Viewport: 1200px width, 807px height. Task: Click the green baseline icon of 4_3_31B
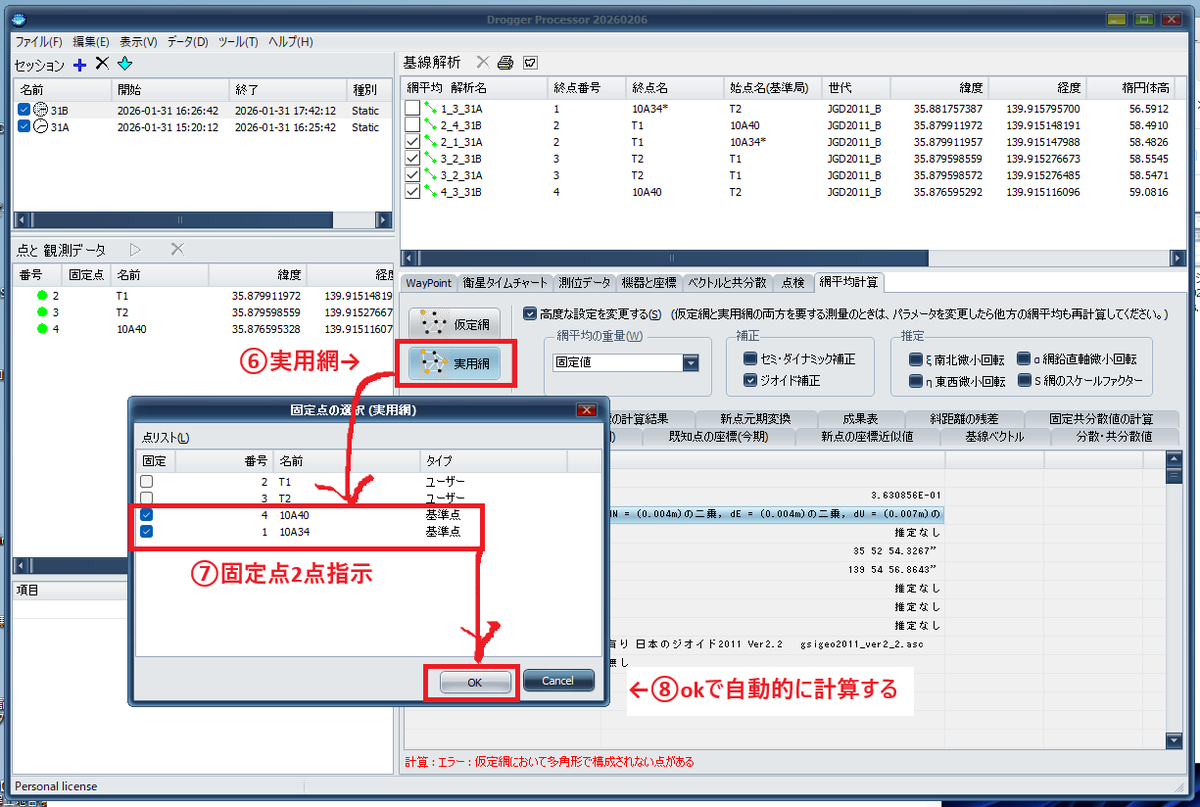point(432,192)
